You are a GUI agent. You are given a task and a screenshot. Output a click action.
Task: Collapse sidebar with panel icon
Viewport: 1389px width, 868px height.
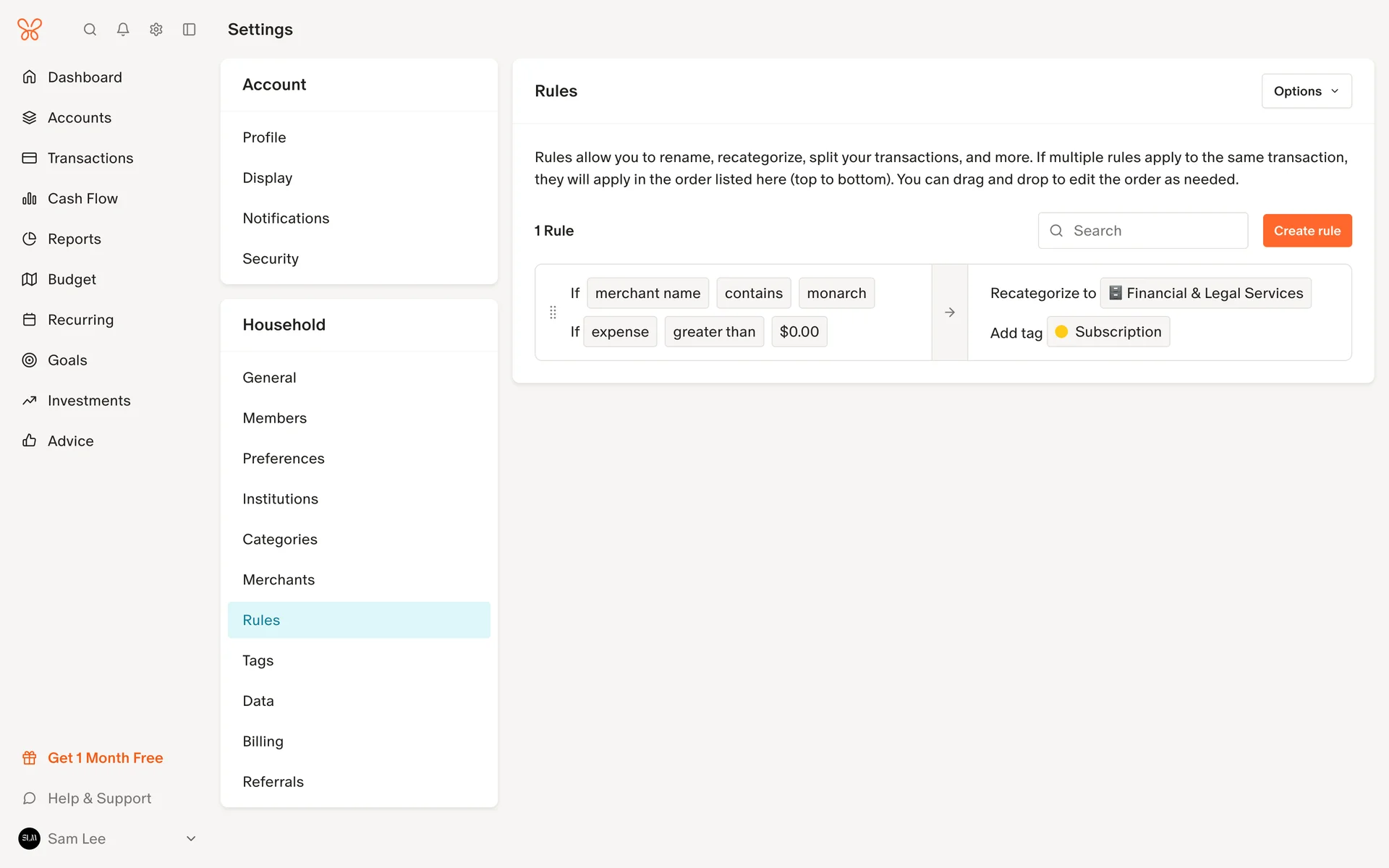(x=190, y=30)
